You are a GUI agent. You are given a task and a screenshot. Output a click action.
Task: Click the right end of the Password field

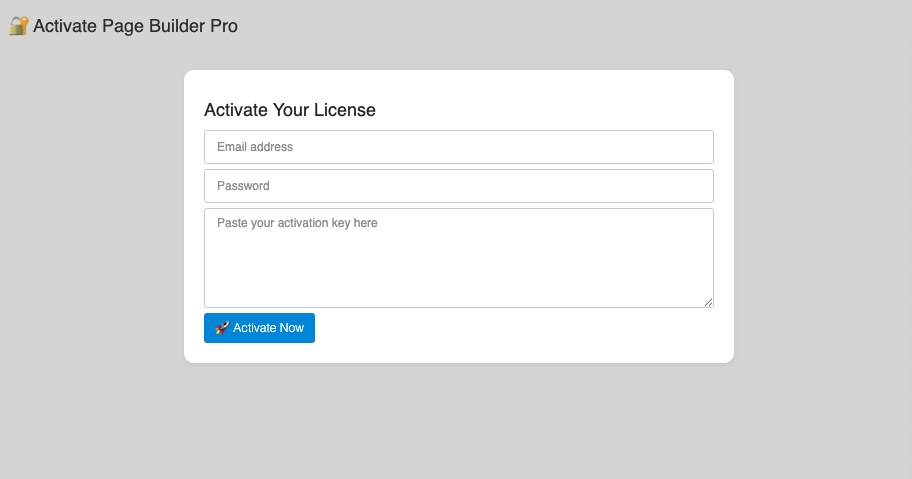point(690,186)
